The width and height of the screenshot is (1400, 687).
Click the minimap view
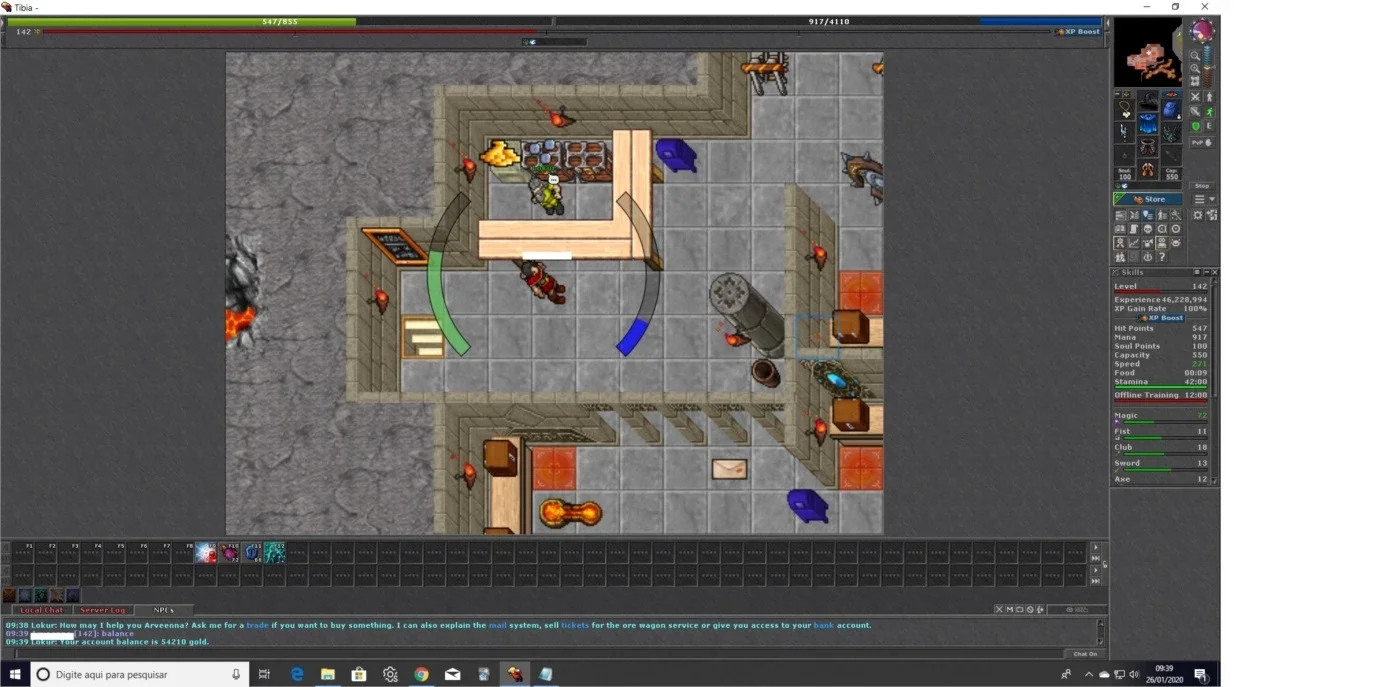coord(1148,52)
